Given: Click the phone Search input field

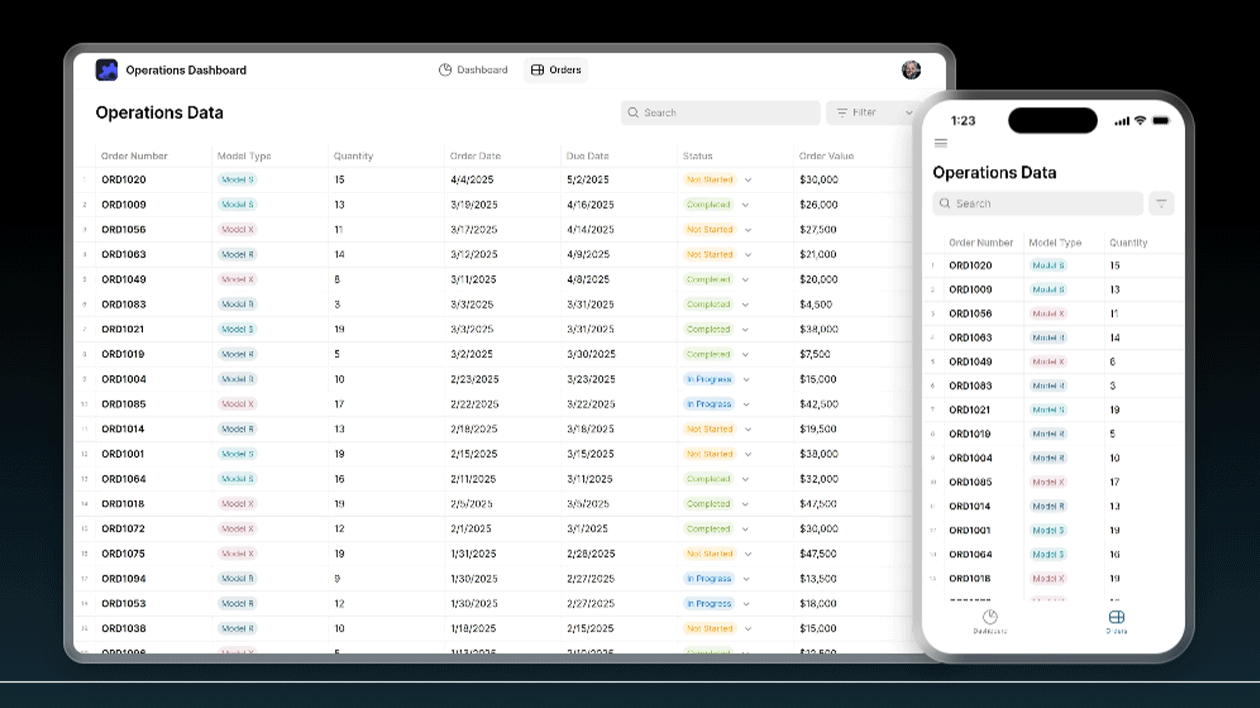Looking at the screenshot, I should [x=1037, y=203].
